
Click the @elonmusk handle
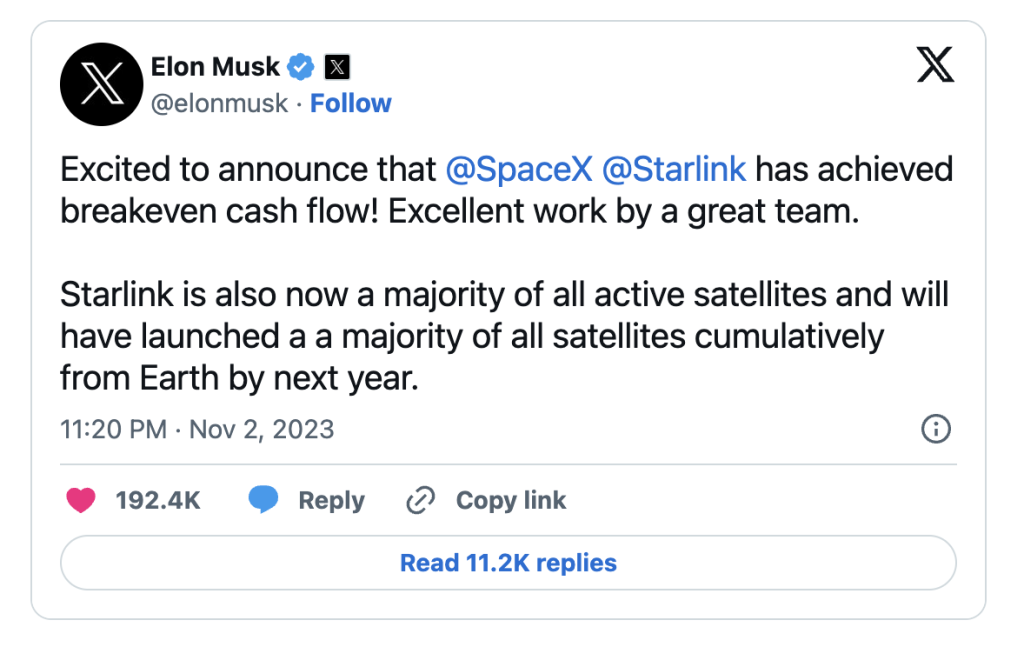point(219,103)
